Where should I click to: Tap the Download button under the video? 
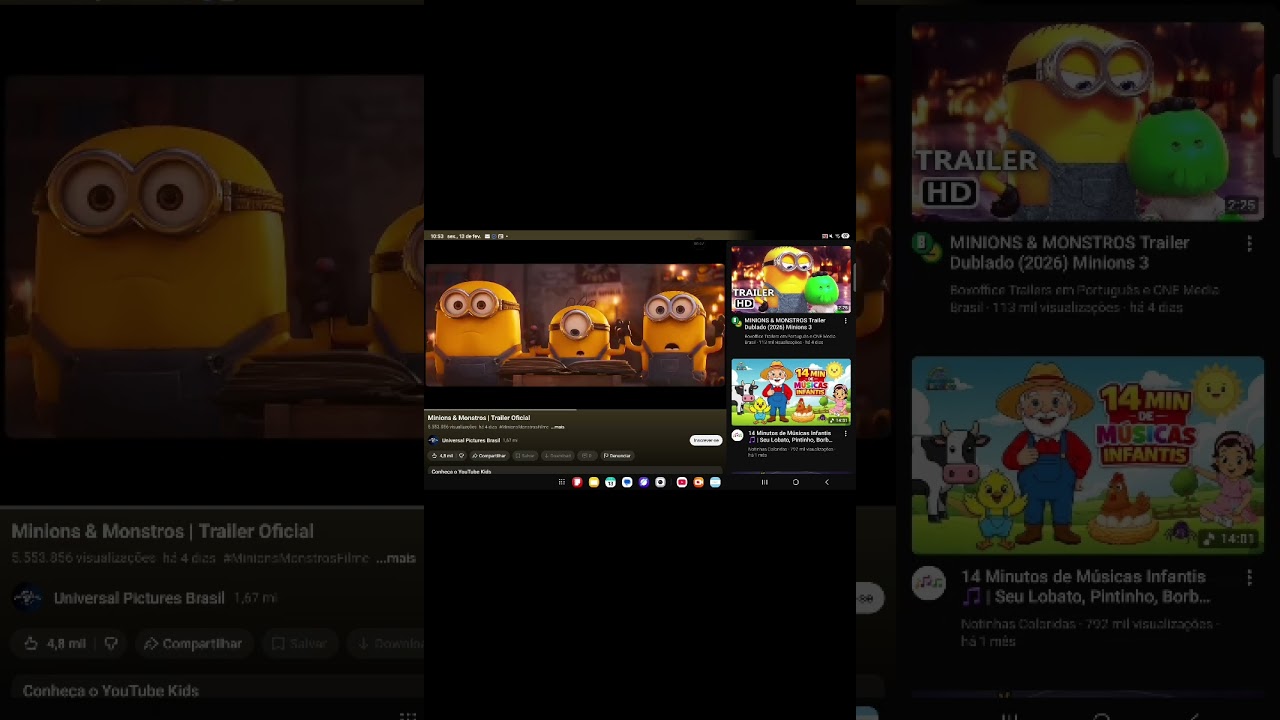pyautogui.click(x=558, y=455)
